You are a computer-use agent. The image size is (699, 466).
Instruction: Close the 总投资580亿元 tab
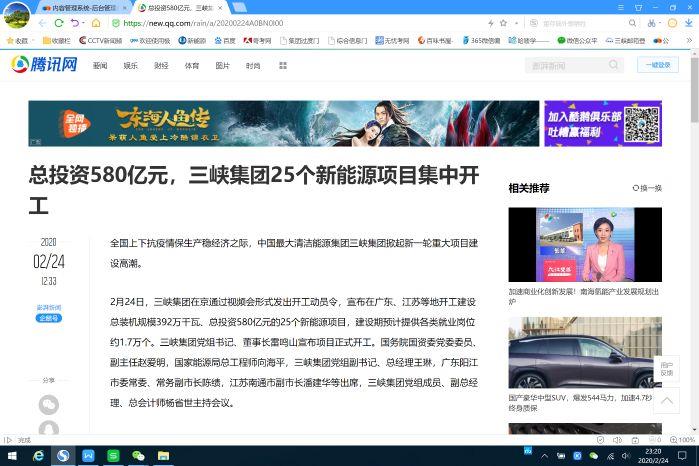tap(220, 8)
